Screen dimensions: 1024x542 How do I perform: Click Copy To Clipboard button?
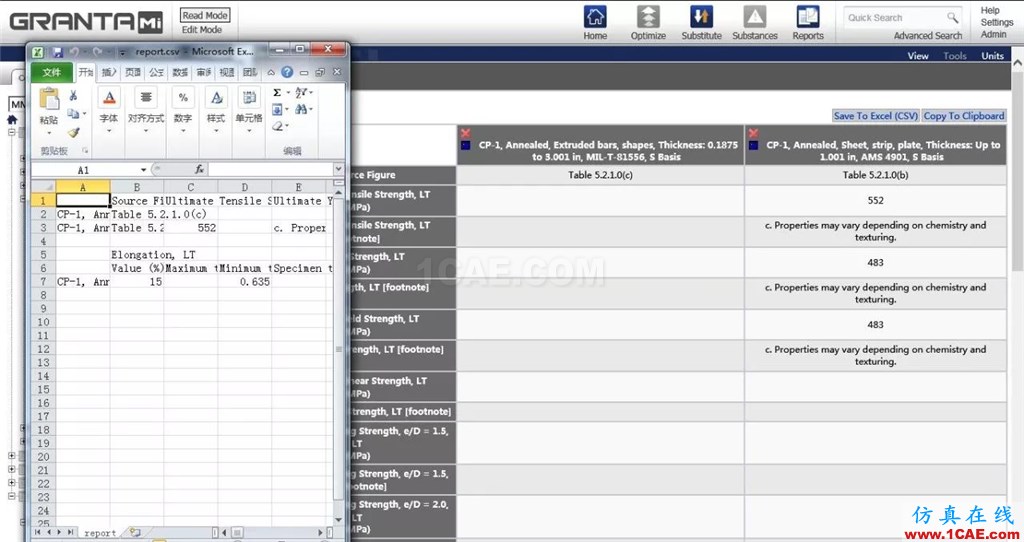(x=963, y=116)
